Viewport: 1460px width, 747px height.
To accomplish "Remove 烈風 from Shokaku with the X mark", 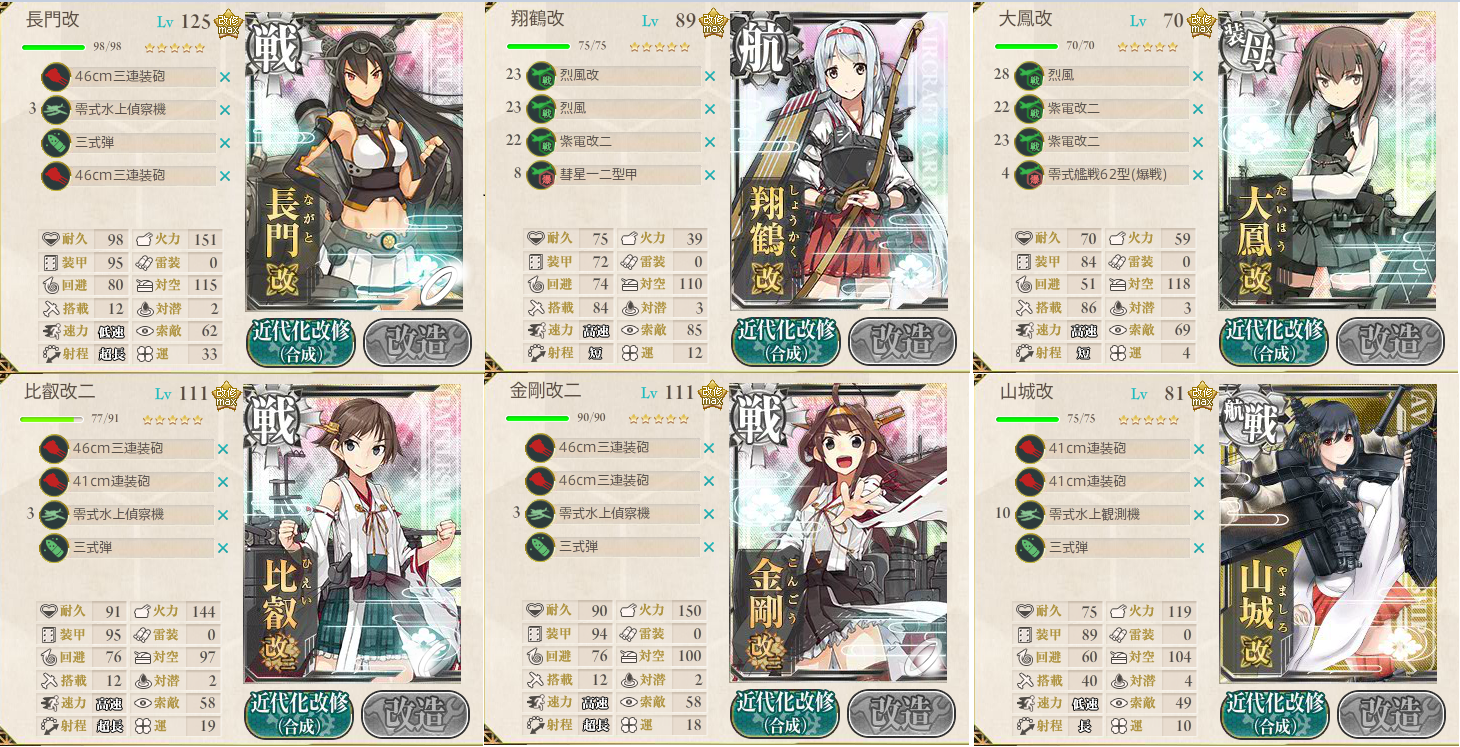I will [710, 109].
